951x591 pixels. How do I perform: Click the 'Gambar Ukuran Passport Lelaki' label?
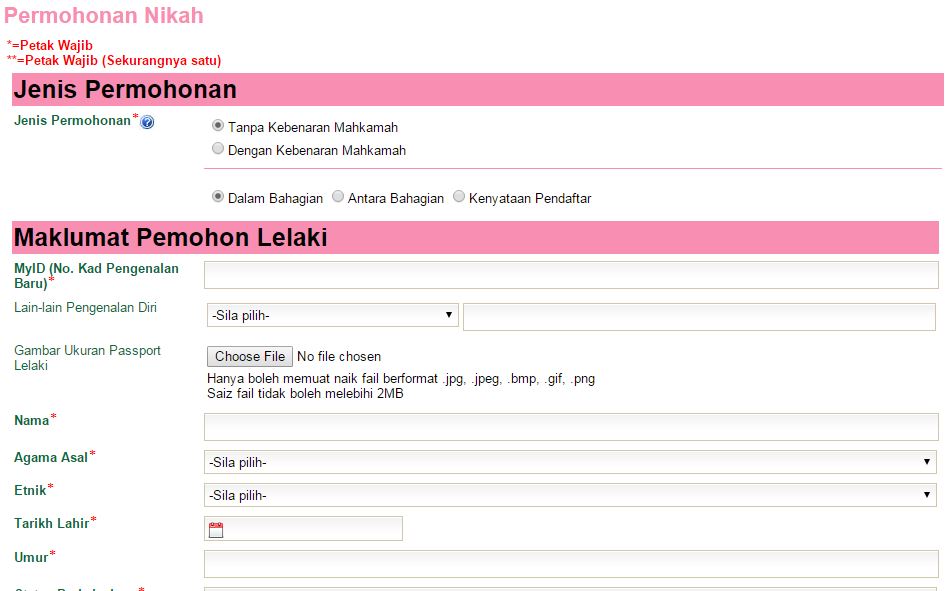[87, 358]
